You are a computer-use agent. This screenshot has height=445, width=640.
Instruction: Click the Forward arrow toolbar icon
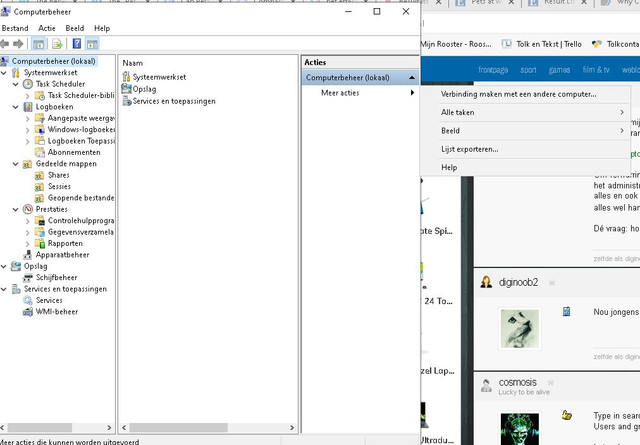(18, 44)
